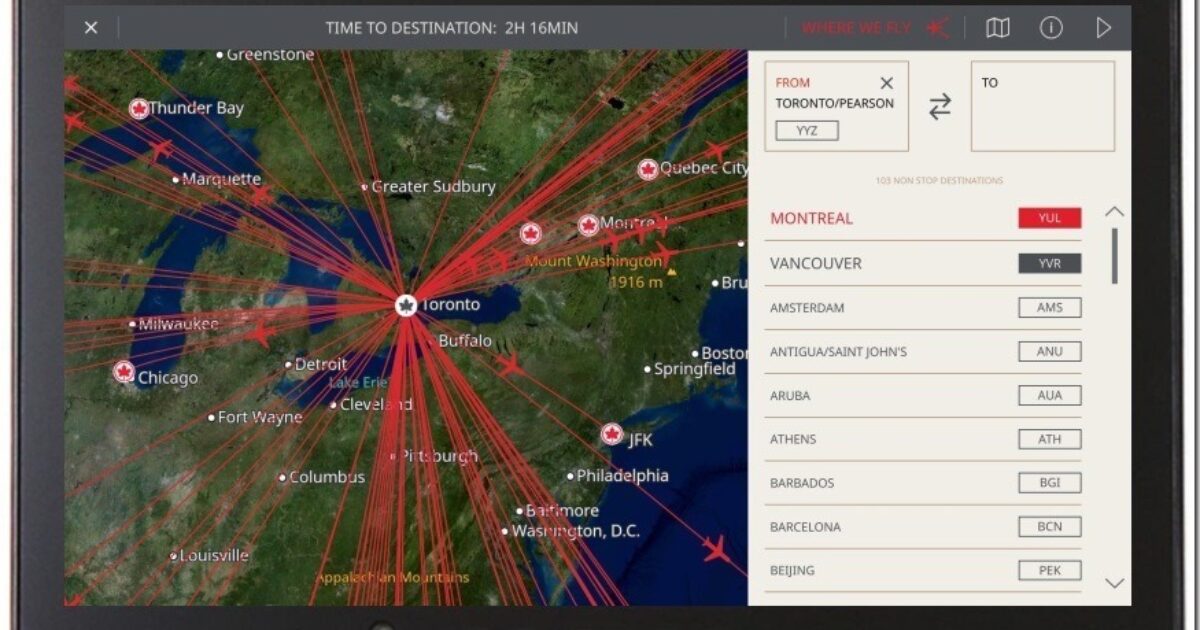This screenshot has height=630, width=1200.
Task: Click the BARCELONA BCN code button
Action: tap(1049, 527)
